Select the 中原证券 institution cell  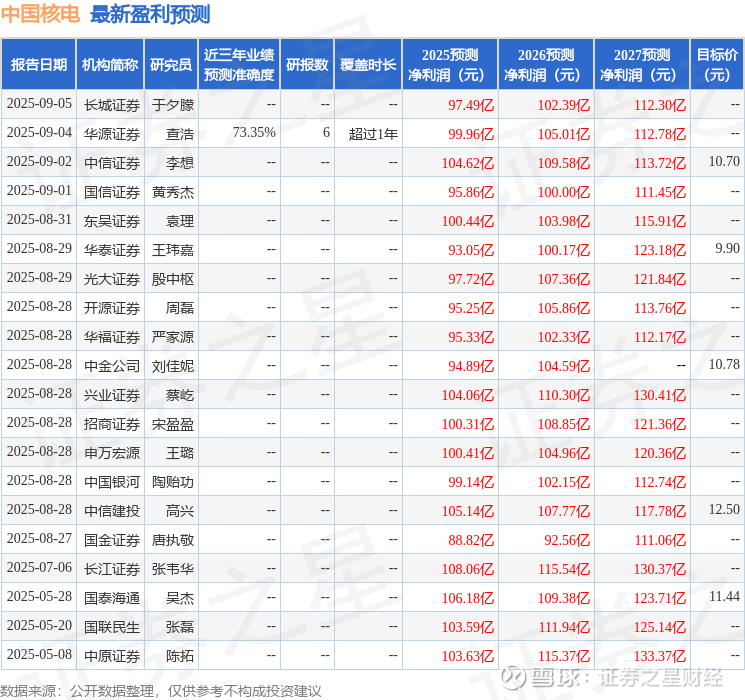[x=112, y=656]
